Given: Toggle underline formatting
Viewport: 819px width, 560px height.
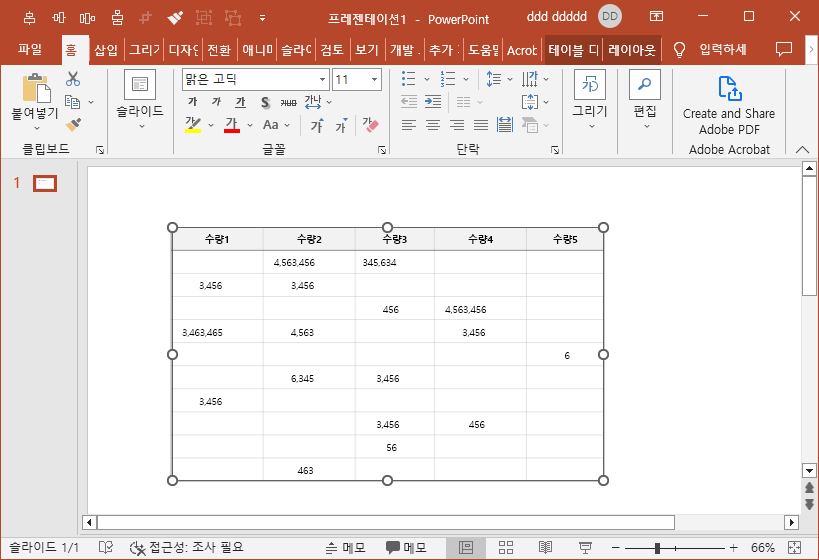Looking at the screenshot, I should (240, 102).
